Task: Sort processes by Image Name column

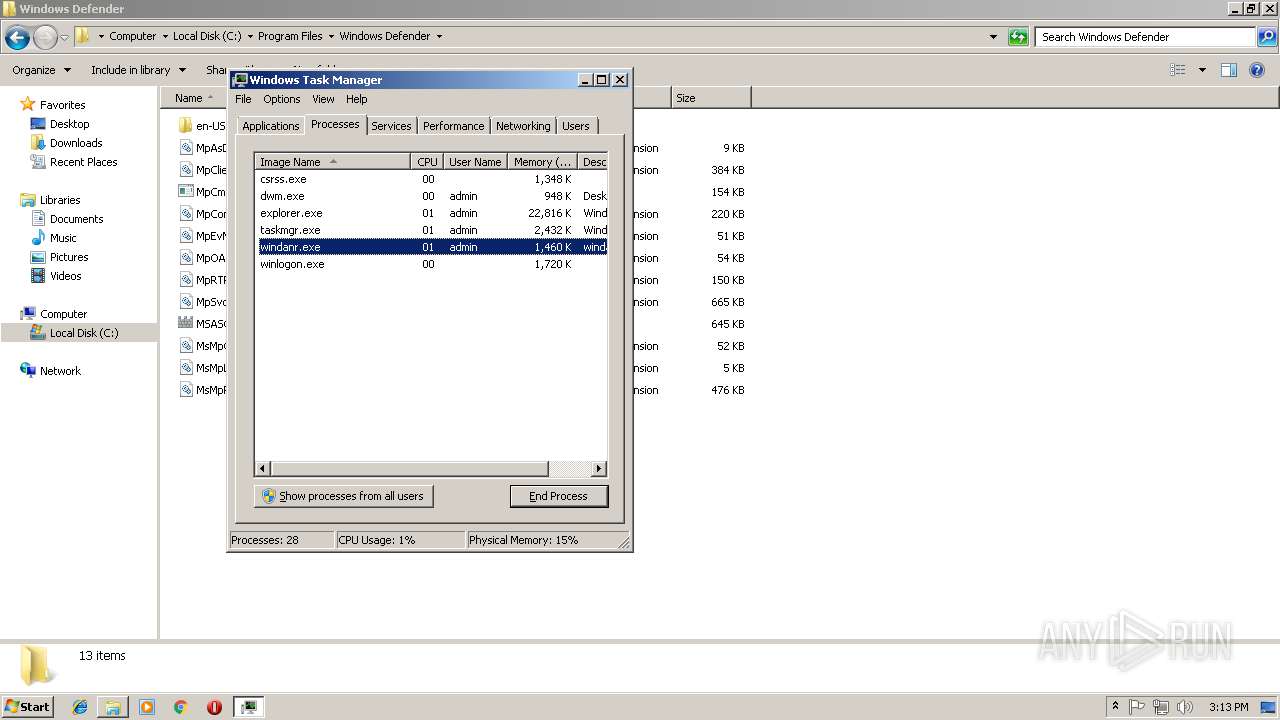Action: (333, 162)
